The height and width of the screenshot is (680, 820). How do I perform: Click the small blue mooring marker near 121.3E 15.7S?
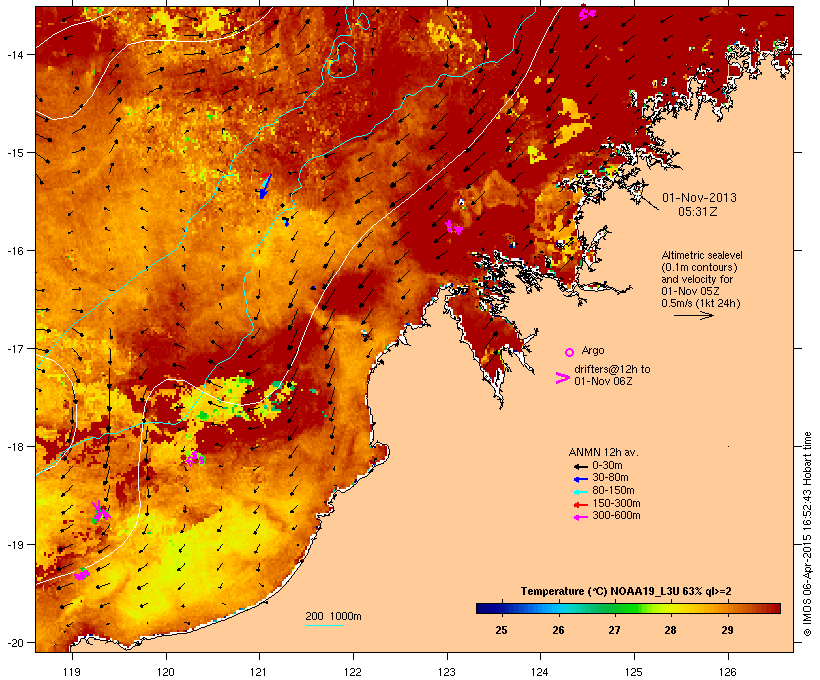[286, 221]
